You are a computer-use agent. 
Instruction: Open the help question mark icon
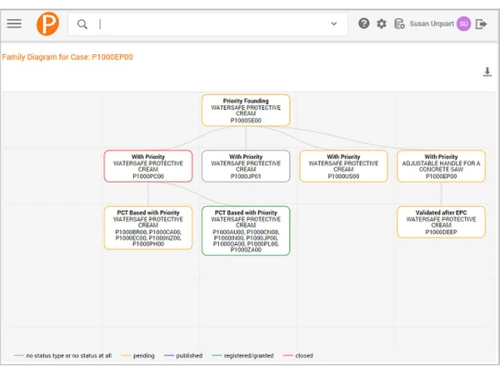tap(364, 24)
